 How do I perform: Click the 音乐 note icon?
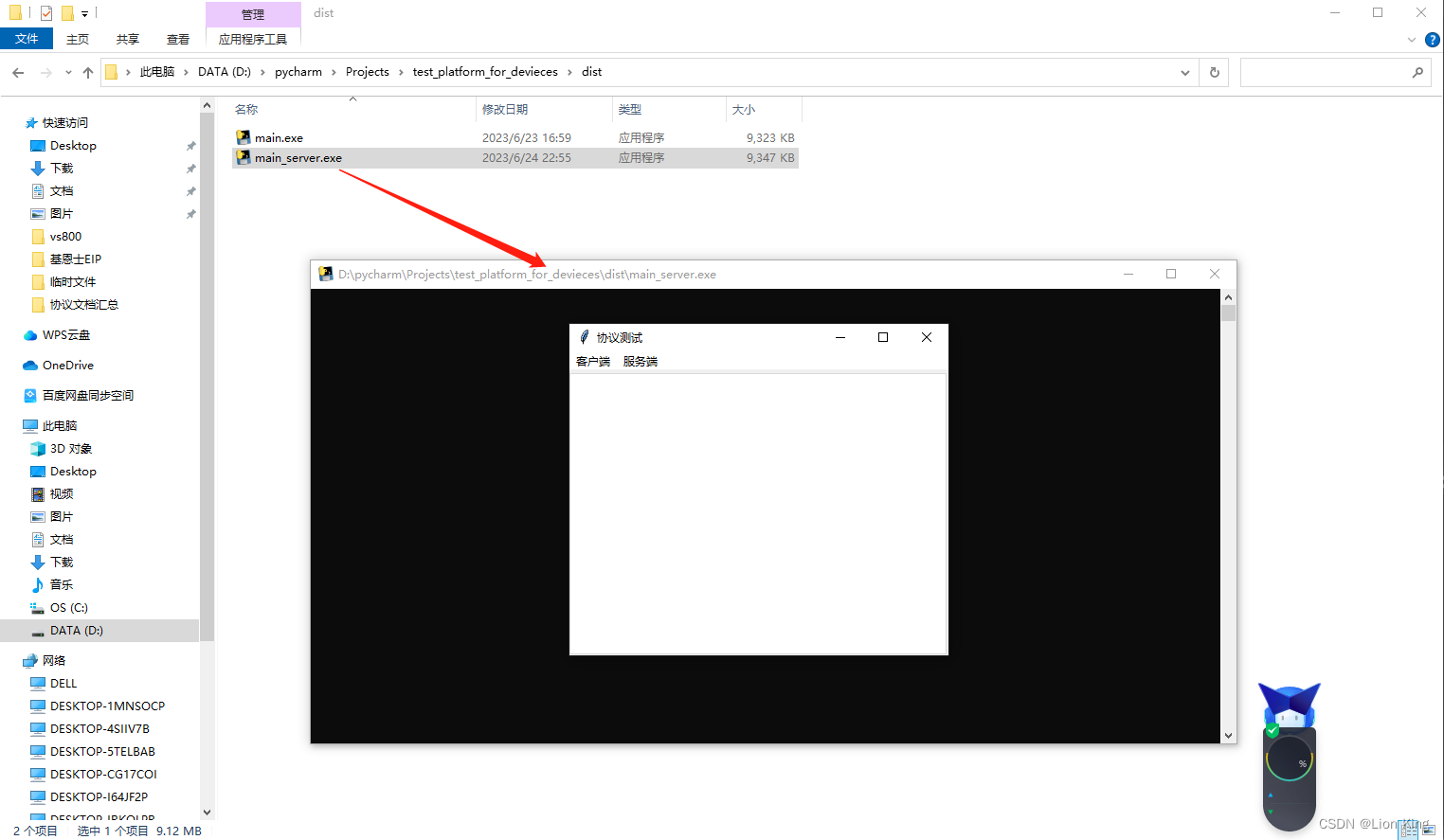(x=38, y=585)
